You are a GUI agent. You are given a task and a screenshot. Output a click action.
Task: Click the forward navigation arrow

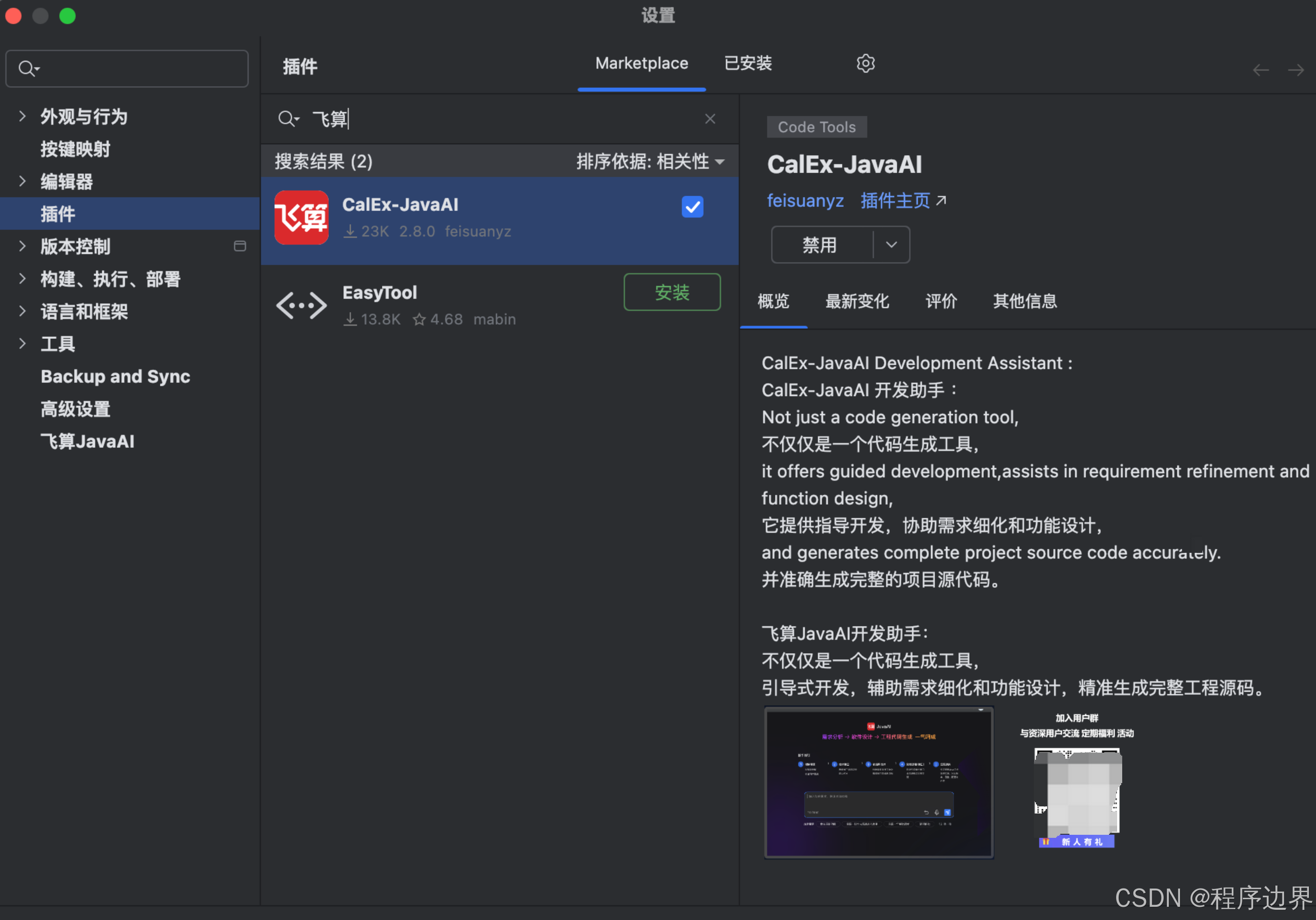click(1296, 70)
